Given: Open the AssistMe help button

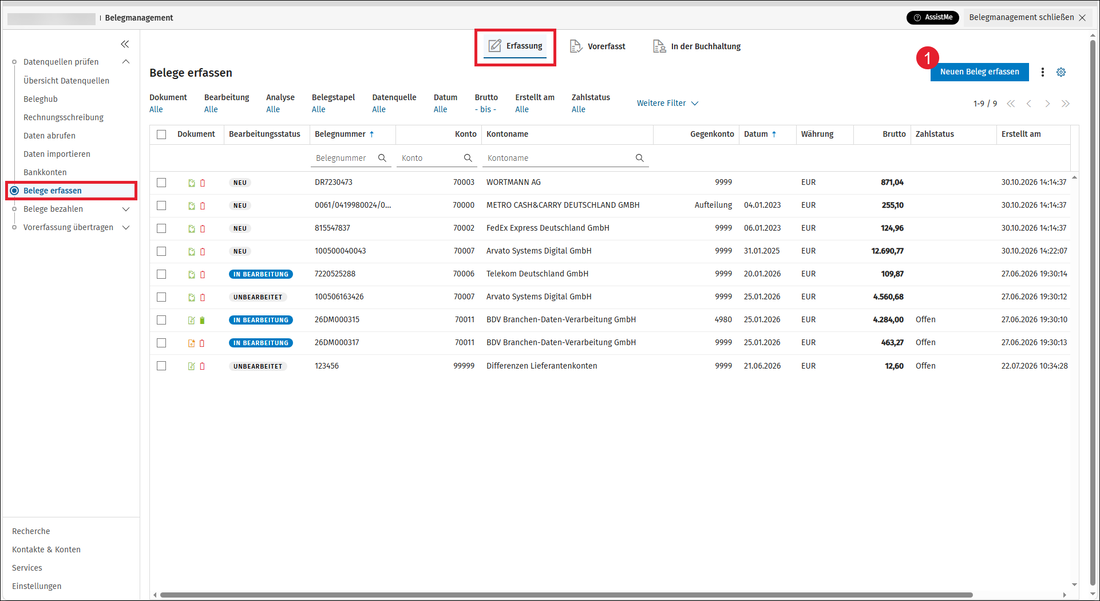Looking at the screenshot, I should [932, 18].
